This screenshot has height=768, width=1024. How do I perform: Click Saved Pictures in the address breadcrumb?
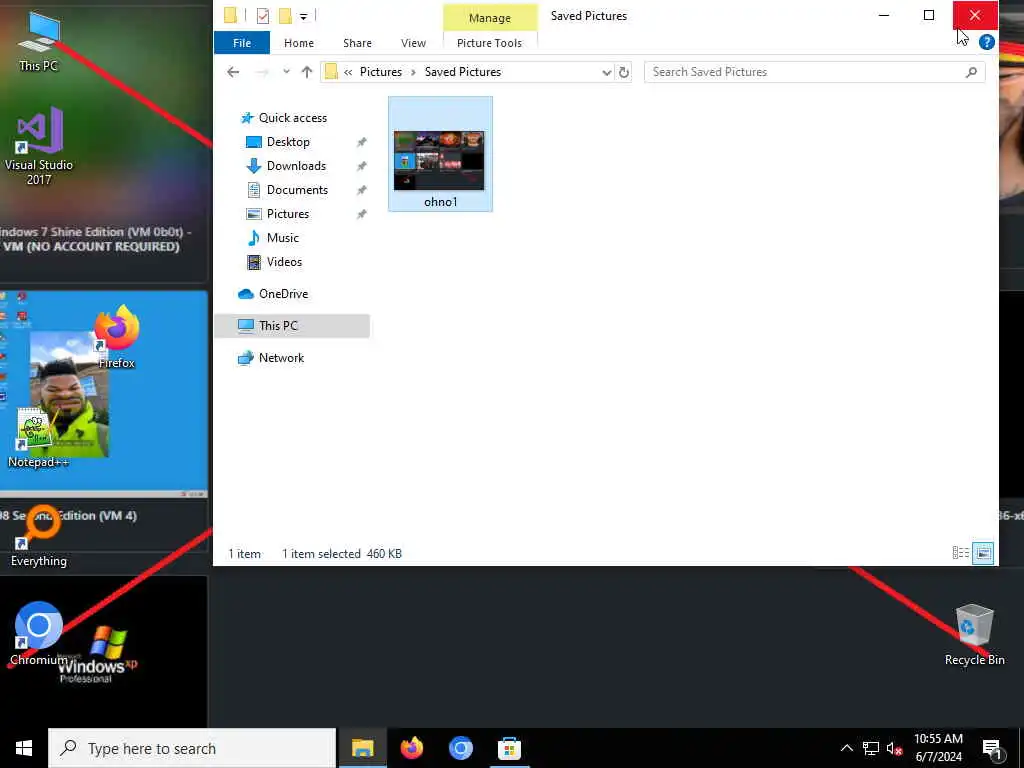pyautogui.click(x=463, y=72)
